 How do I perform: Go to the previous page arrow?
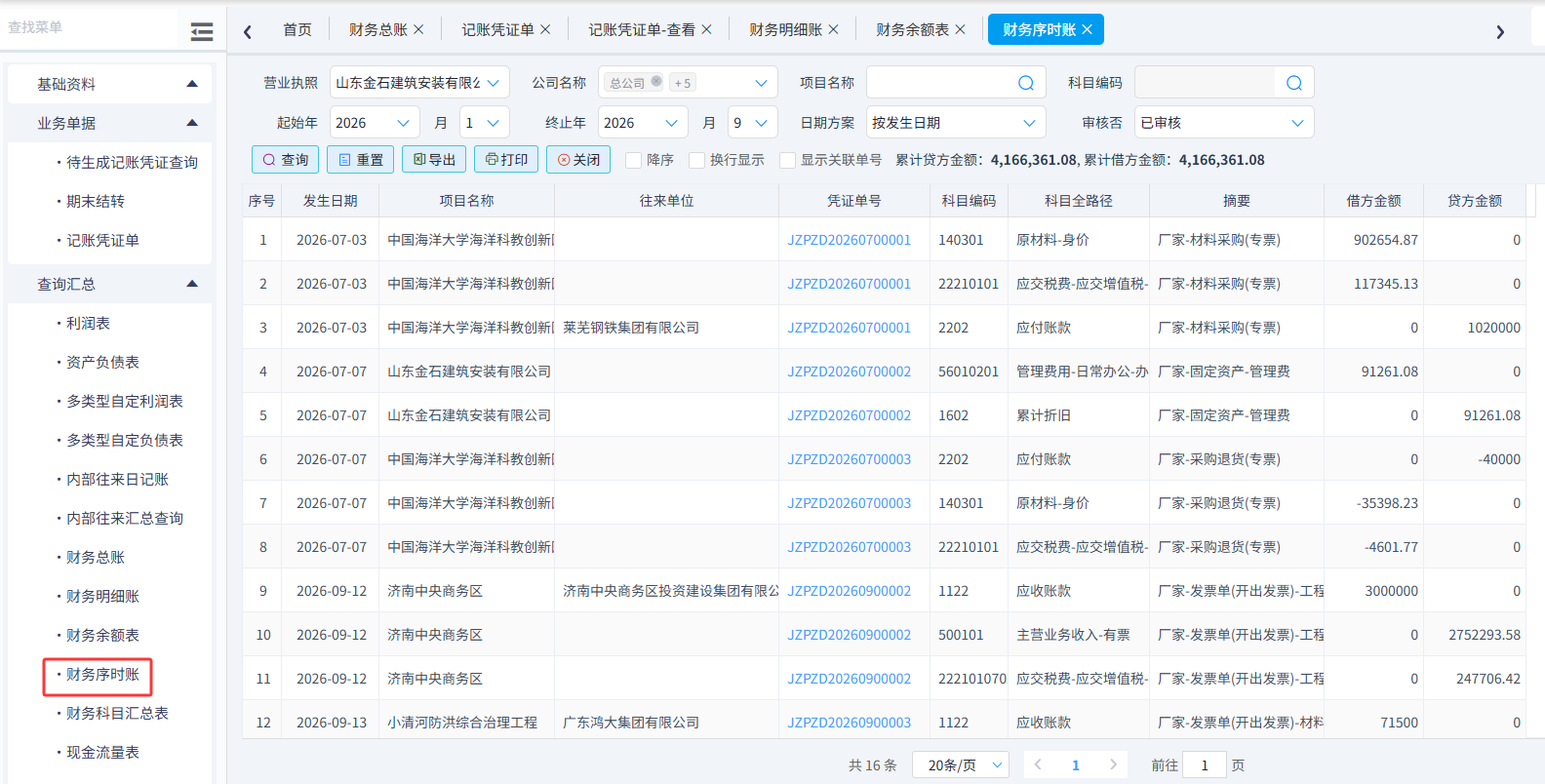click(x=1038, y=764)
